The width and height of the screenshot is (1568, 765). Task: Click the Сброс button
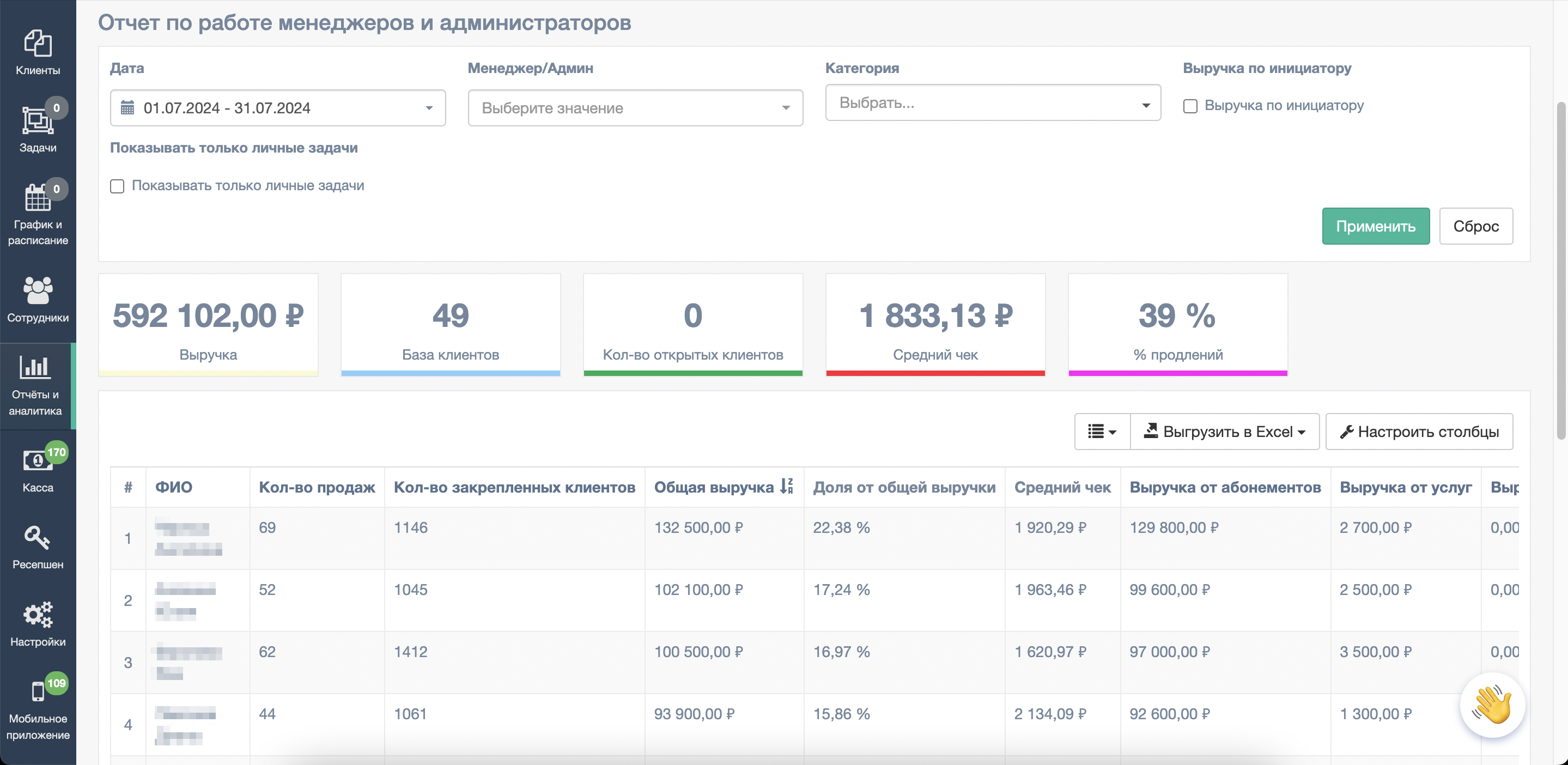coord(1475,227)
